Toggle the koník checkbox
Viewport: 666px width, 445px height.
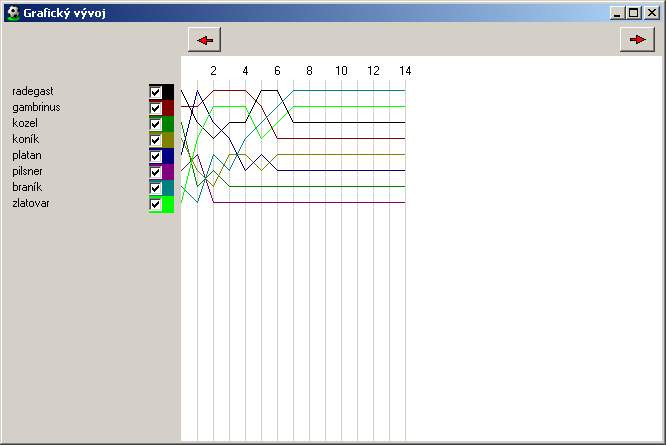(x=155, y=140)
